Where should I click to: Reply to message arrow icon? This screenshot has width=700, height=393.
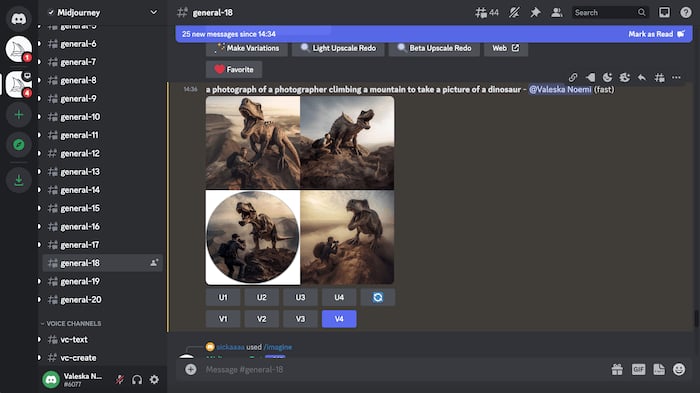coord(642,78)
